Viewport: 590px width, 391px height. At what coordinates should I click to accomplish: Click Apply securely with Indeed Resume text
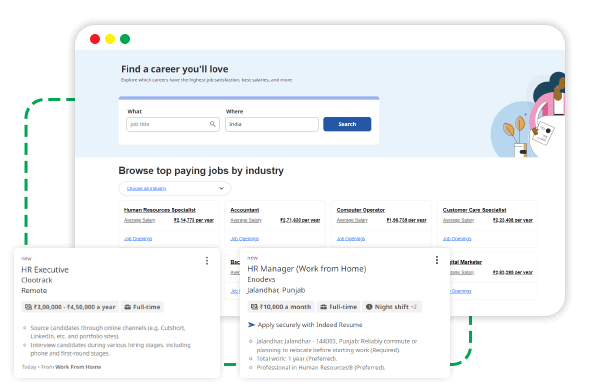(x=310, y=325)
